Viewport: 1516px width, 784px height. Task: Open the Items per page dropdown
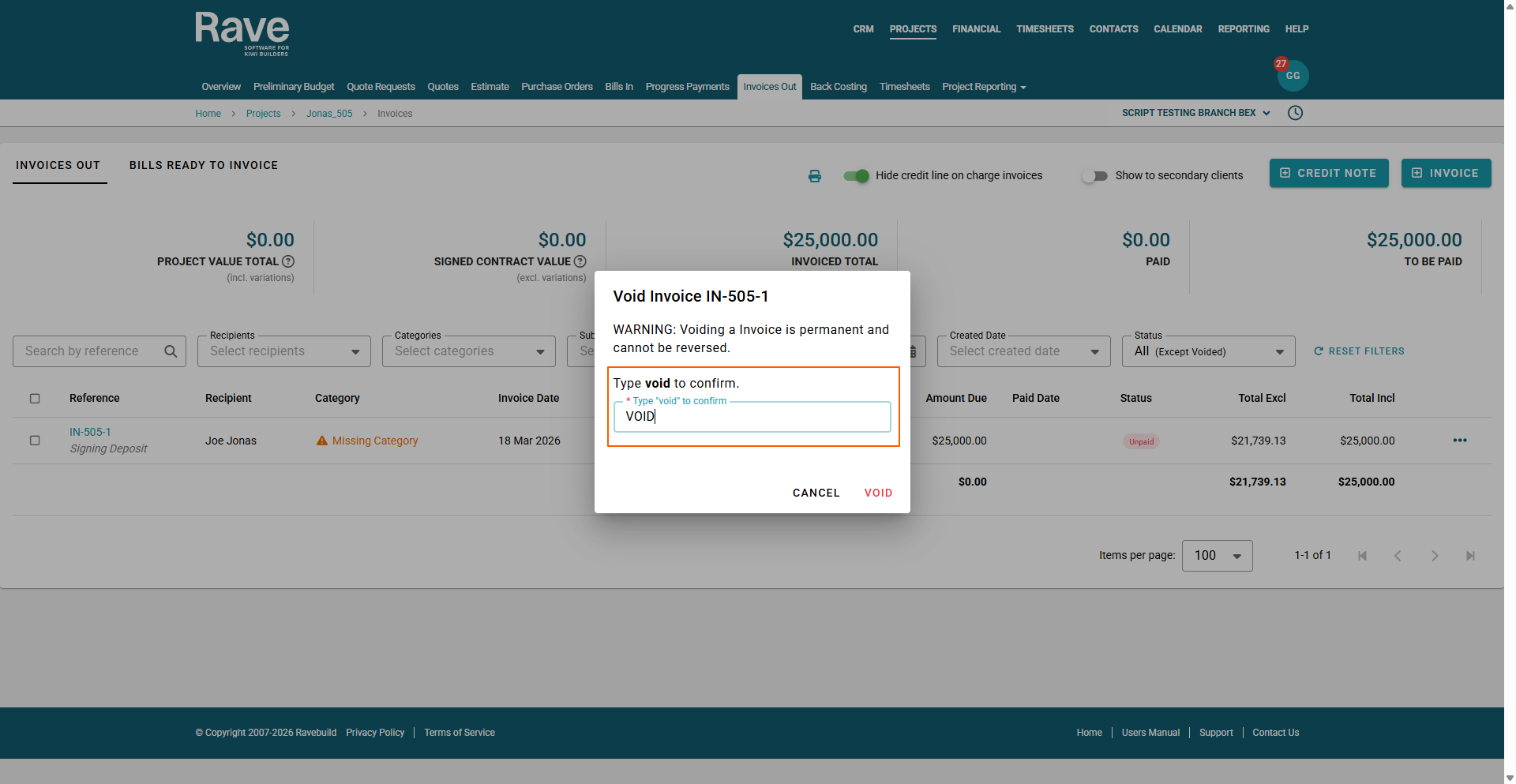[1217, 556]
